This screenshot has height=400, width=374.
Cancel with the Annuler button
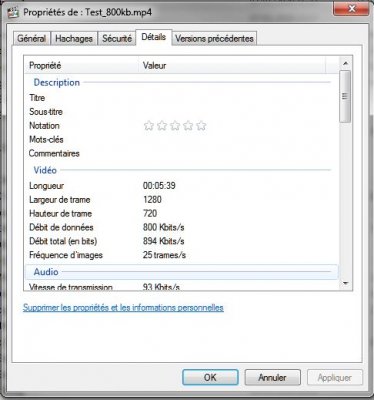[x=272, y=377]
